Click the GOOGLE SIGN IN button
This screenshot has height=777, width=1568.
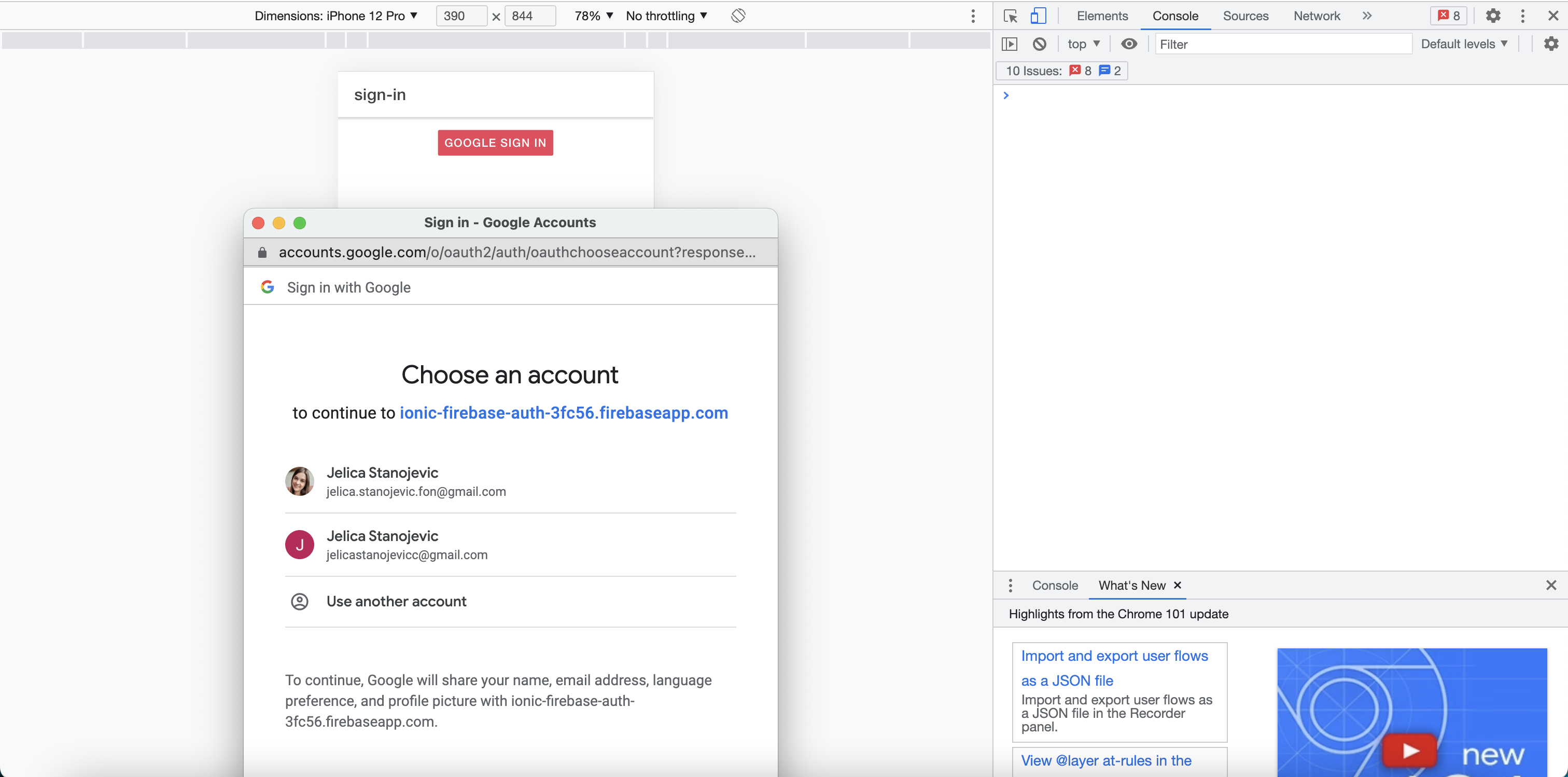pos(496,143)
